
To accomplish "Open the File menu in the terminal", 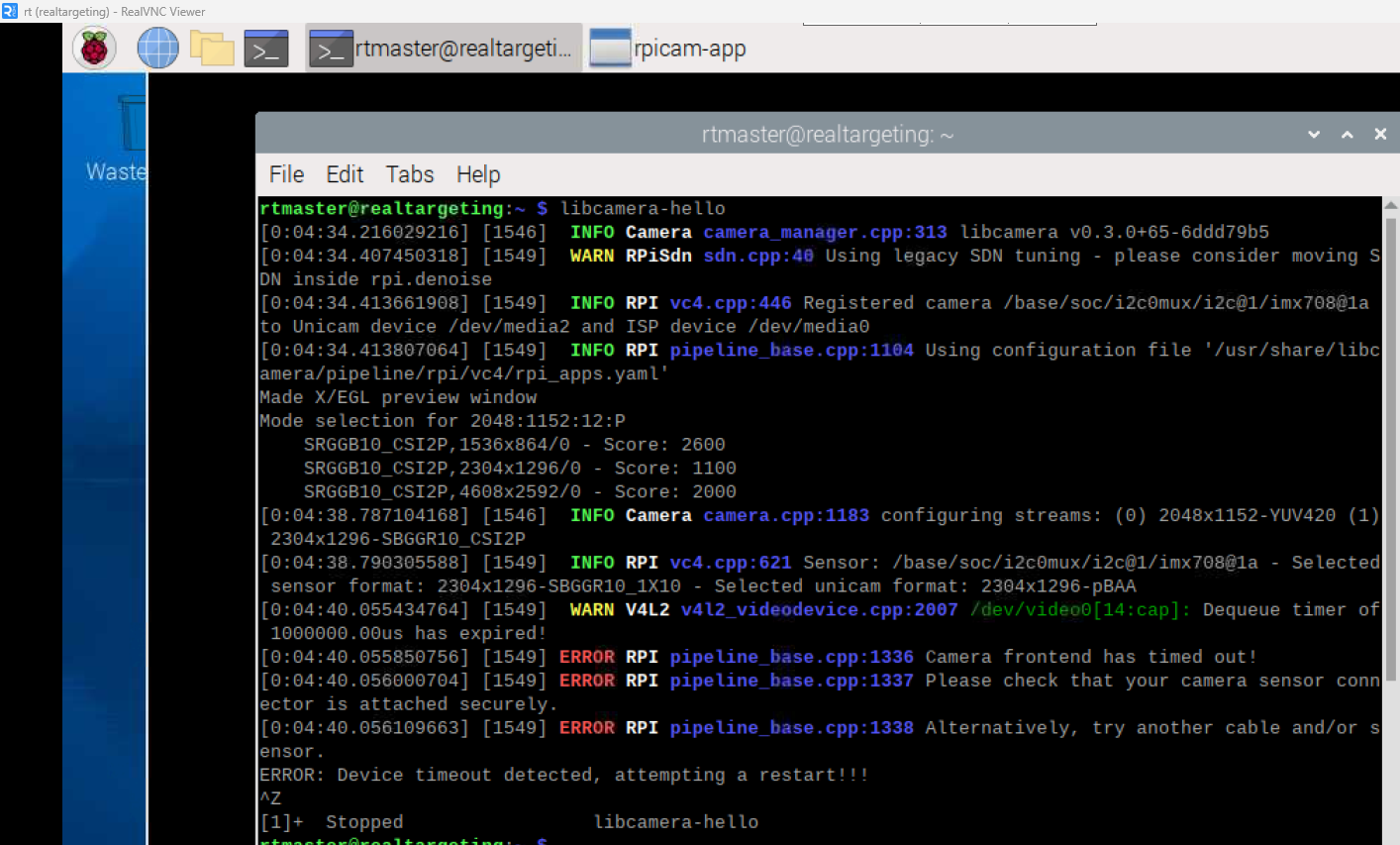I will (286, 175).
